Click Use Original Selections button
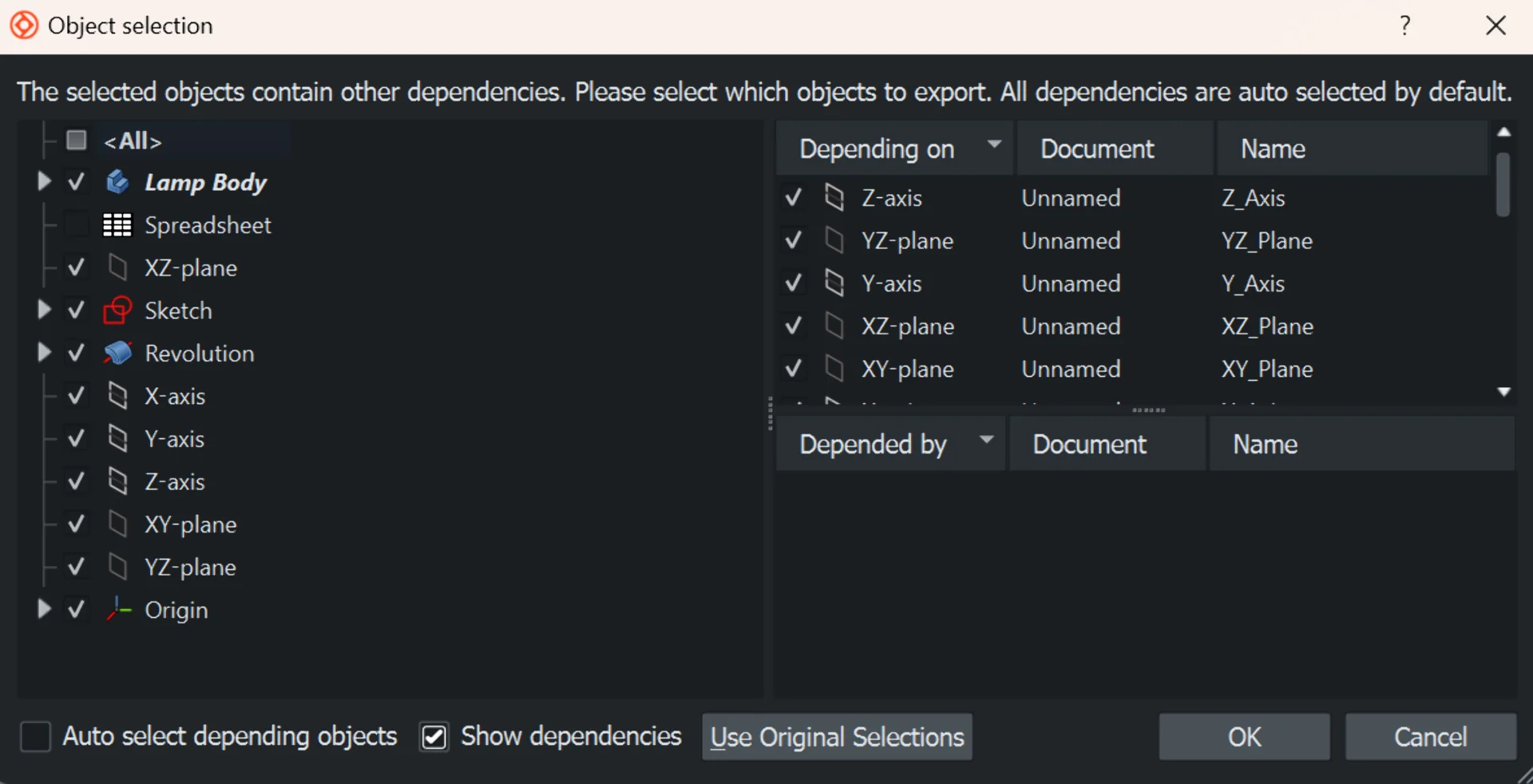Image resolution: width=1533 pixels, height=784 pixels. [x=837, y=736]
